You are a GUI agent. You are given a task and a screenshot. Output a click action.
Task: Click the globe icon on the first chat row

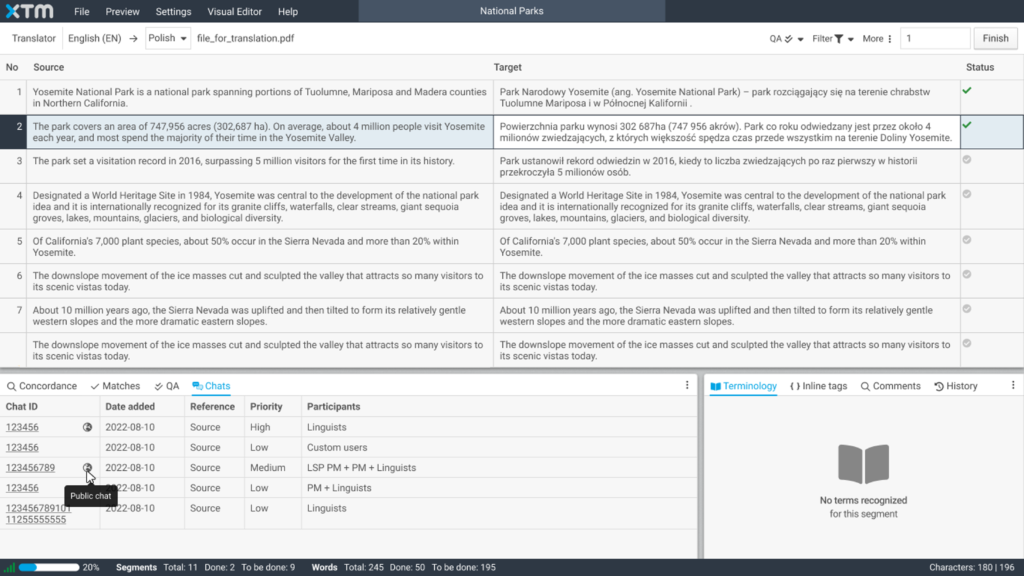coord(88,427)
